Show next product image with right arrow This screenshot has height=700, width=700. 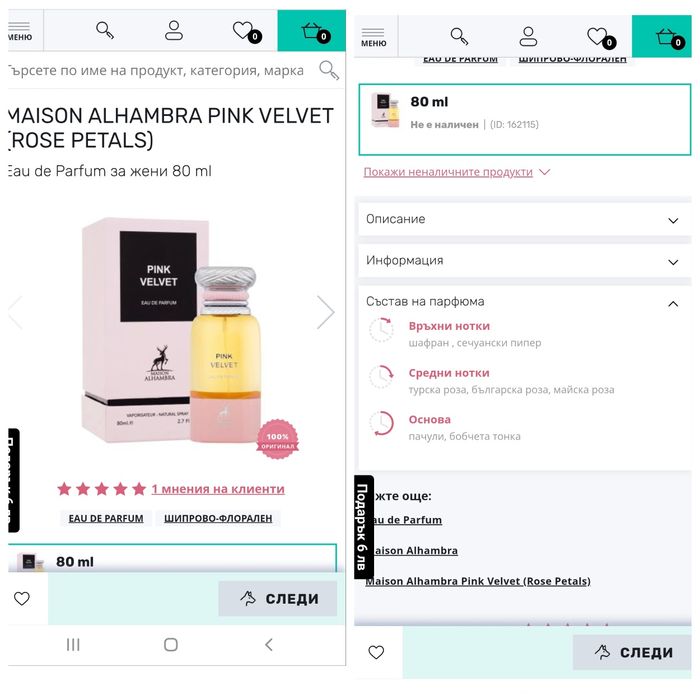(x=325, y=312)
